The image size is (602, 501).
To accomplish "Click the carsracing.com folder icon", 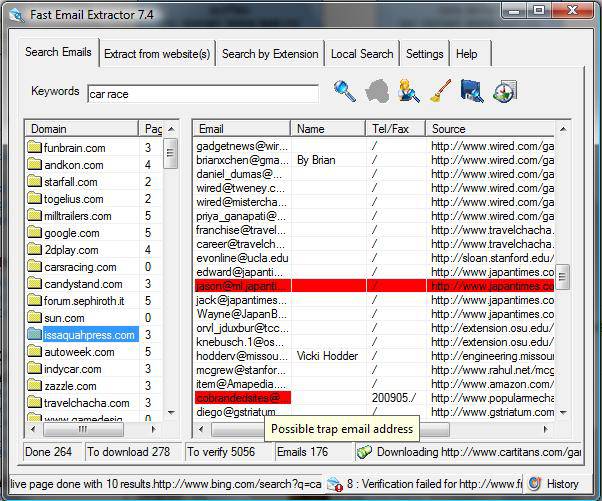I will [x=35, y=266].
